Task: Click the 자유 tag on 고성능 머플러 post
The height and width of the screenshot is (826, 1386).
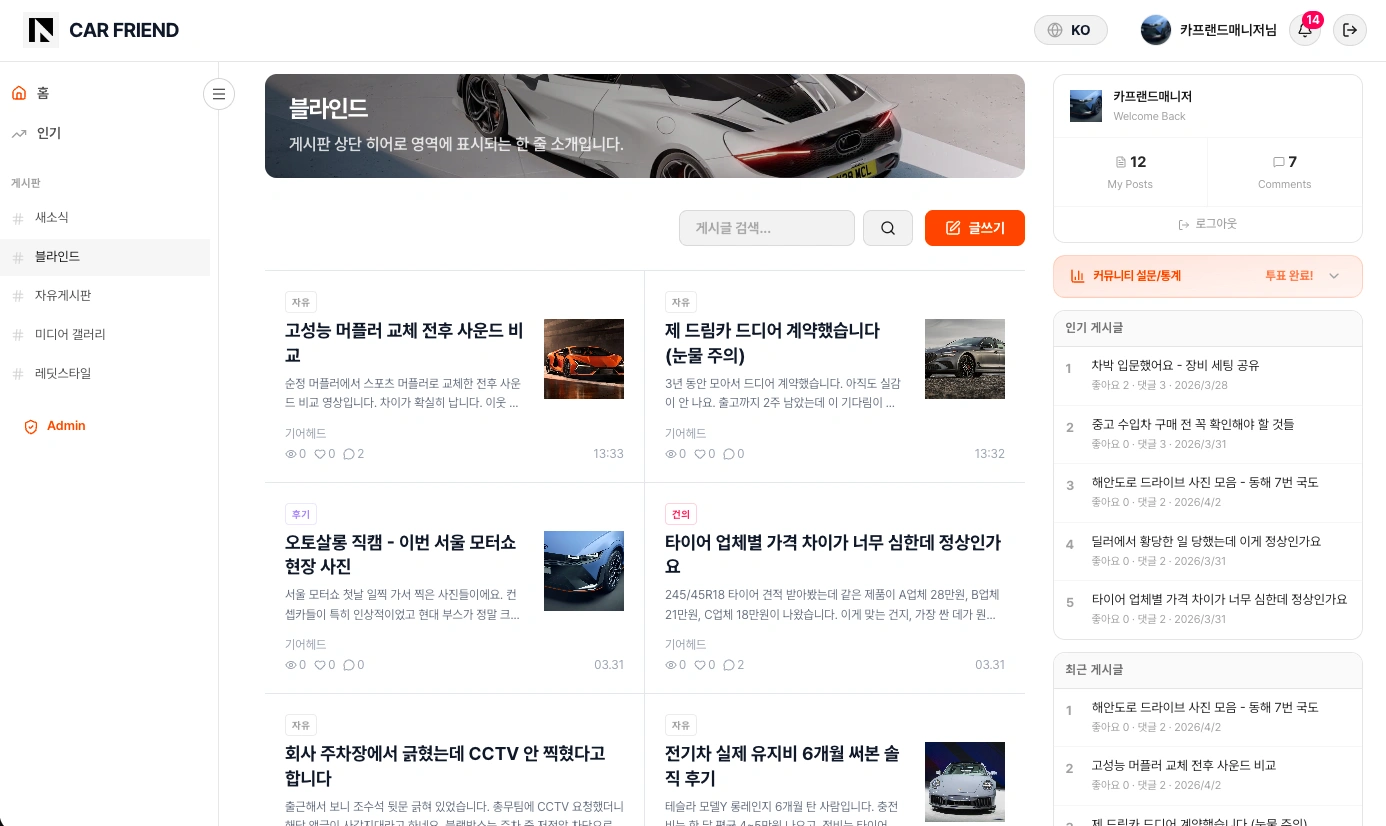Action: 300,302
